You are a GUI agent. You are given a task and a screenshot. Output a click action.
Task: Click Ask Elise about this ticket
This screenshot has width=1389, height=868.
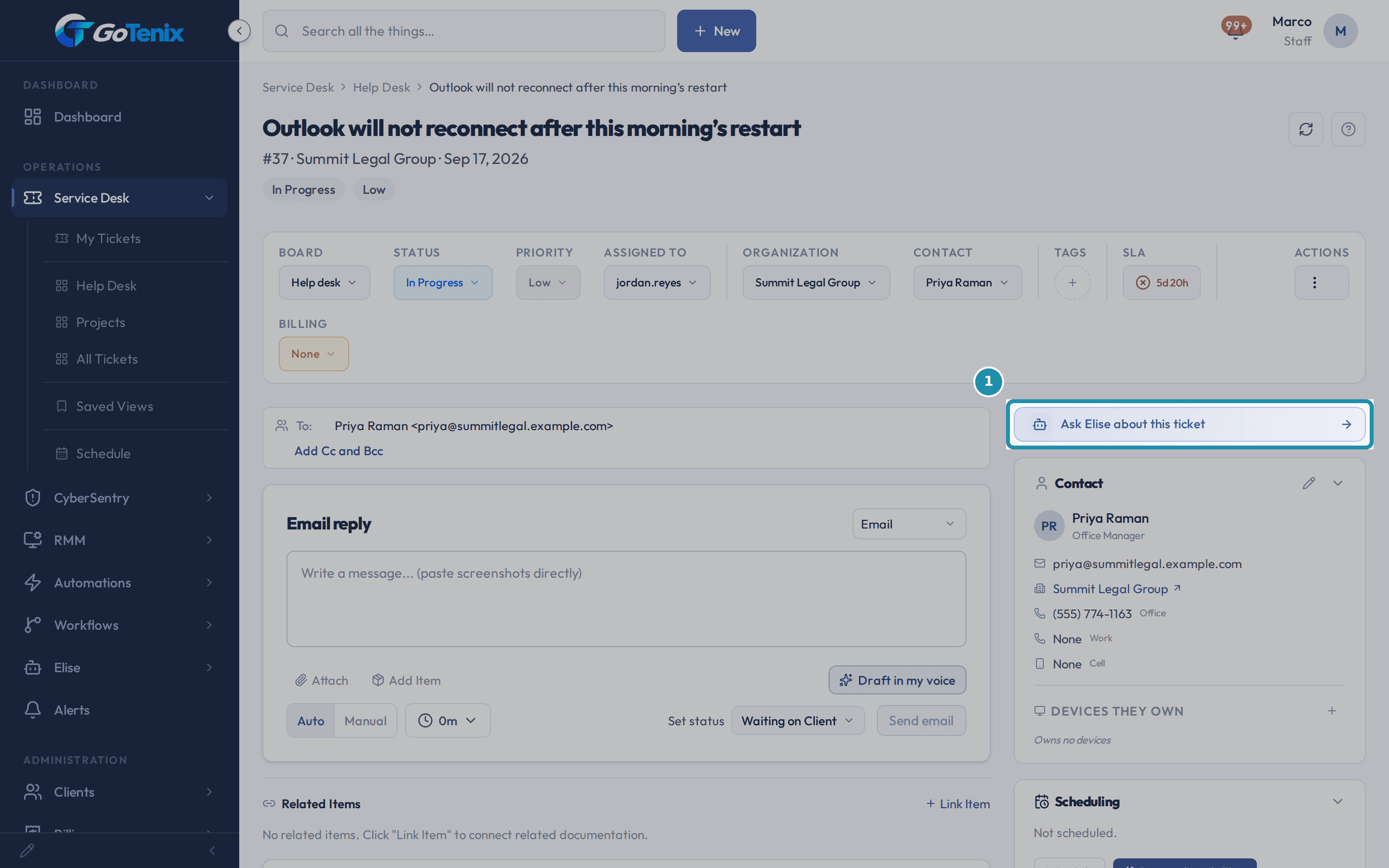1189,424
